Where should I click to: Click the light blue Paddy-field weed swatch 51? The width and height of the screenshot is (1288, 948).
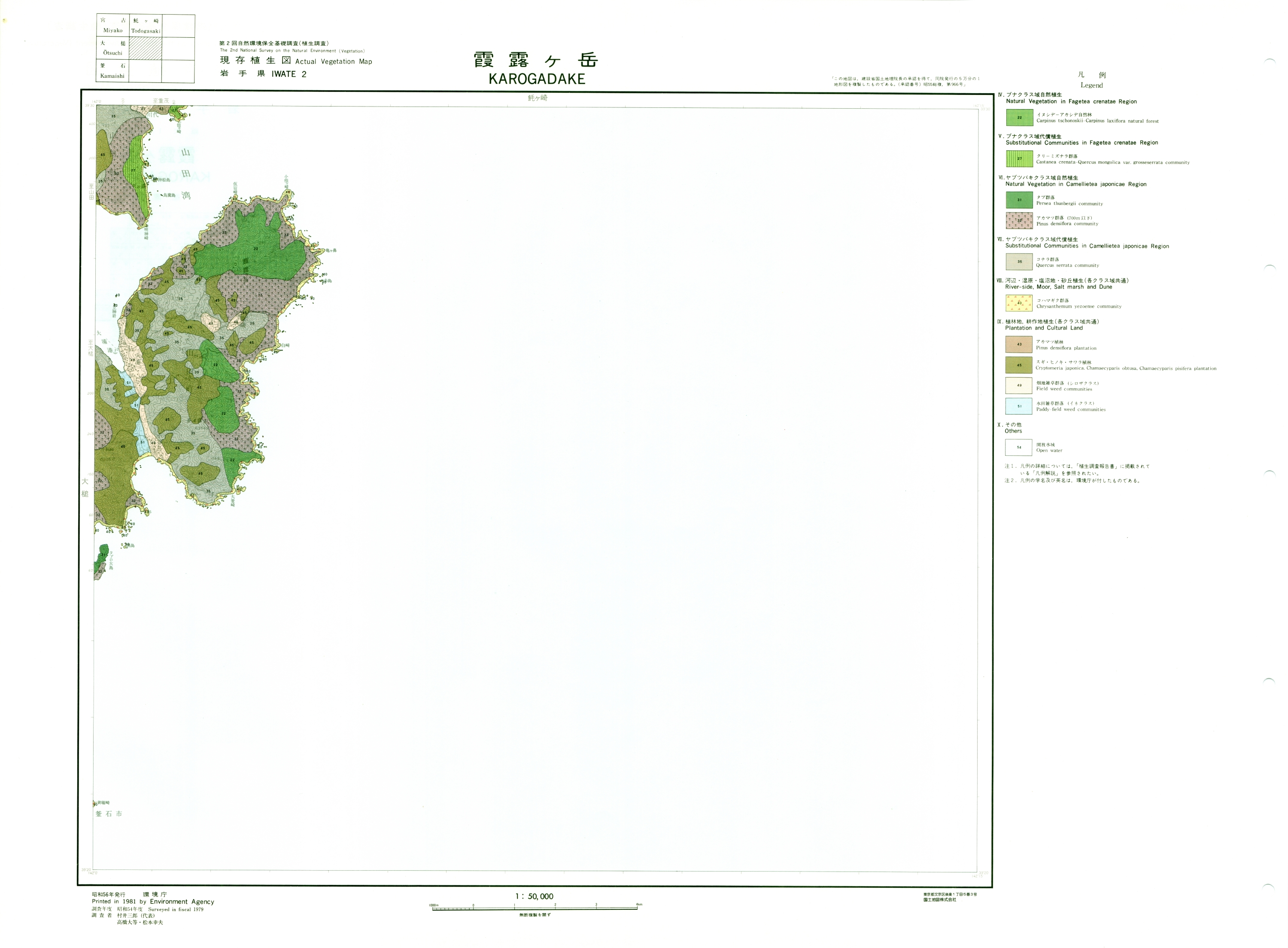tap(1019, 406)
